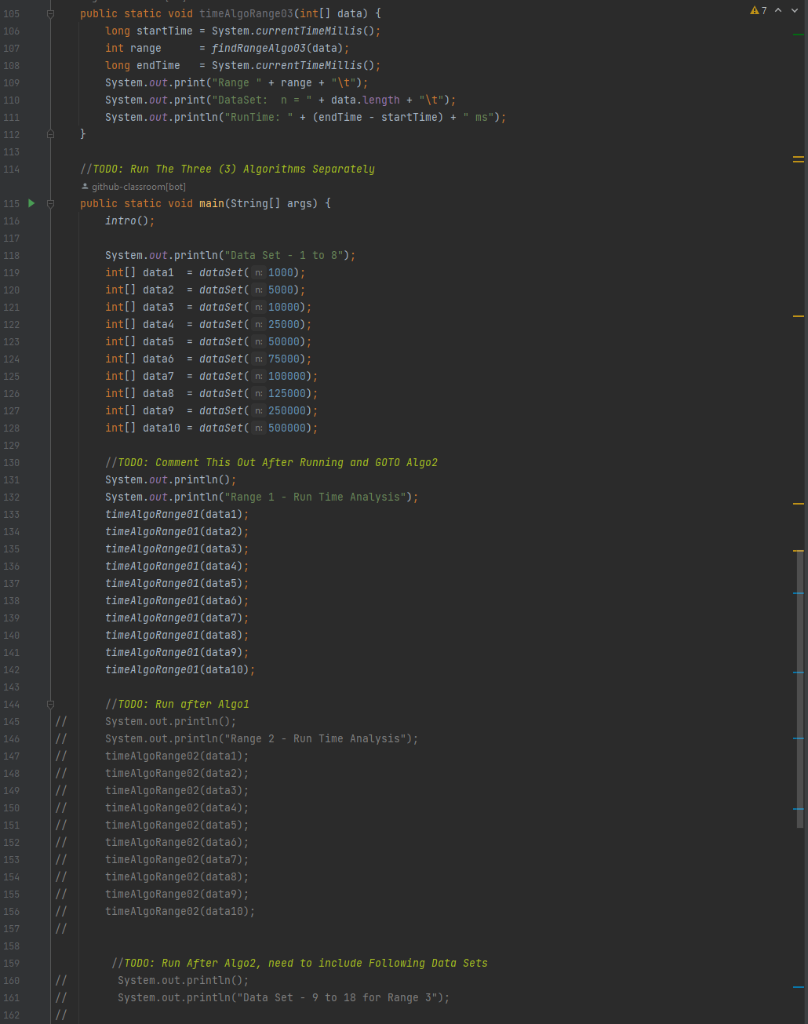This screenshot has width=808, height=1024.
Task: Click line number 115 in the gutter
Action: coord(11,203)
